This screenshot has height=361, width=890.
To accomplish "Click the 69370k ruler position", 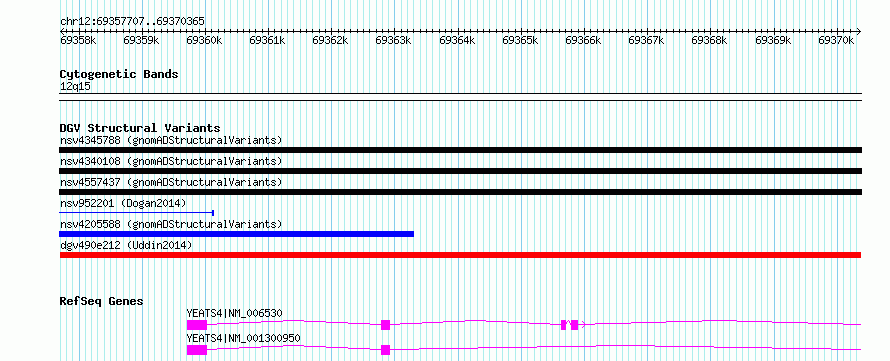I will (x=836, y=40).
